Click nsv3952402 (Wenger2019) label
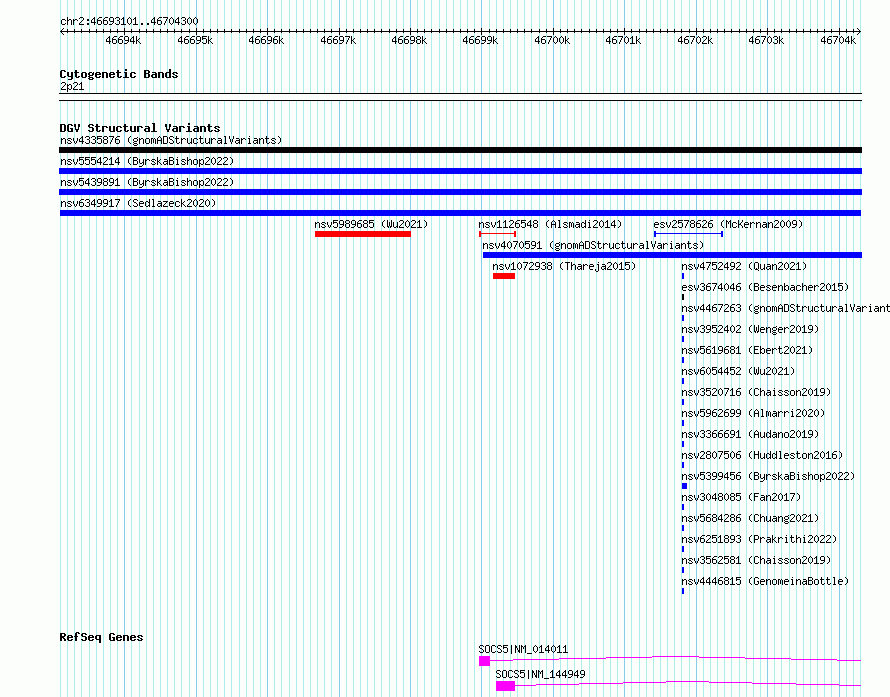890x697 pixels. (750, 329)
